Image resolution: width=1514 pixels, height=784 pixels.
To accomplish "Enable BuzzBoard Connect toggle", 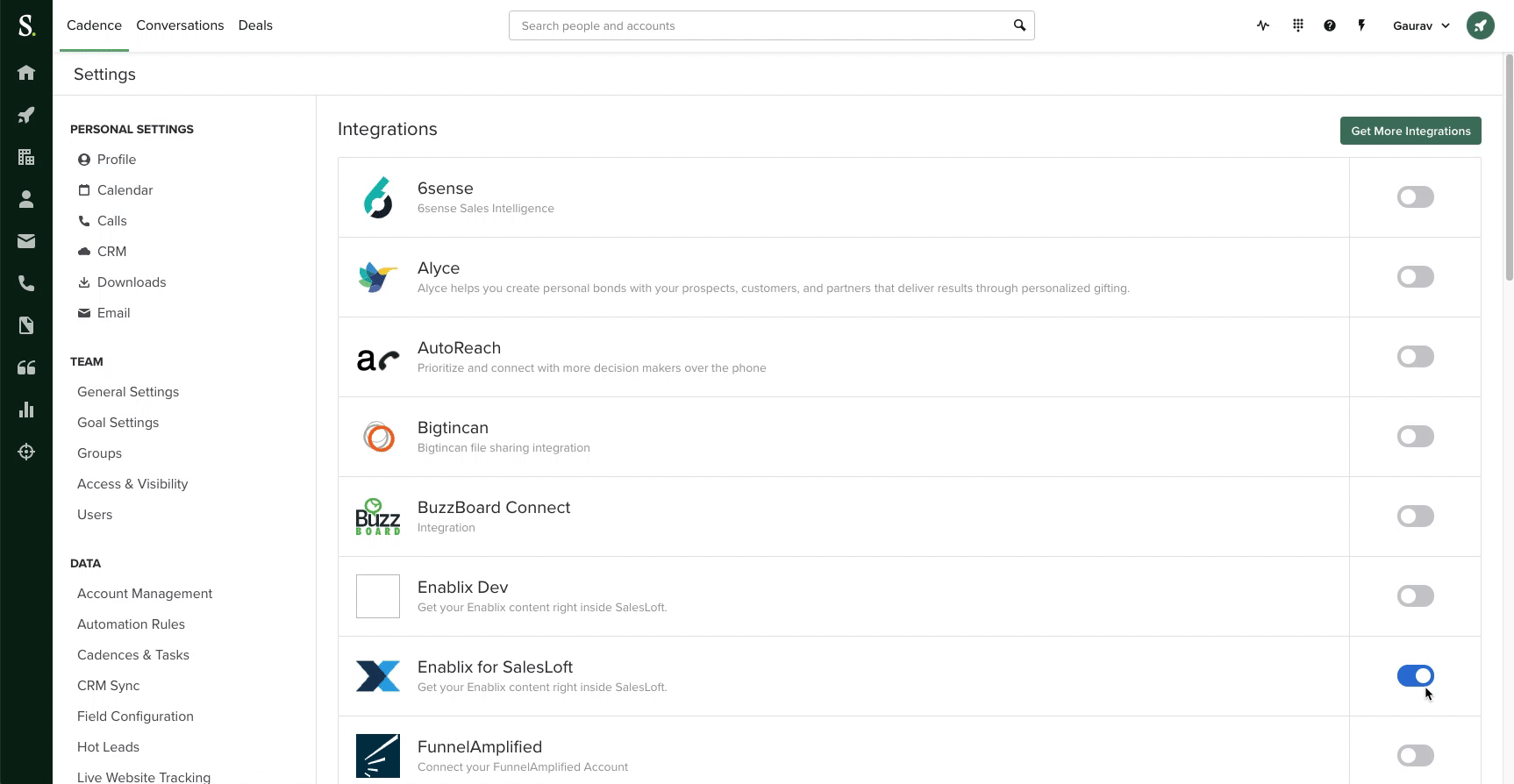I will tap(1415, 517).
